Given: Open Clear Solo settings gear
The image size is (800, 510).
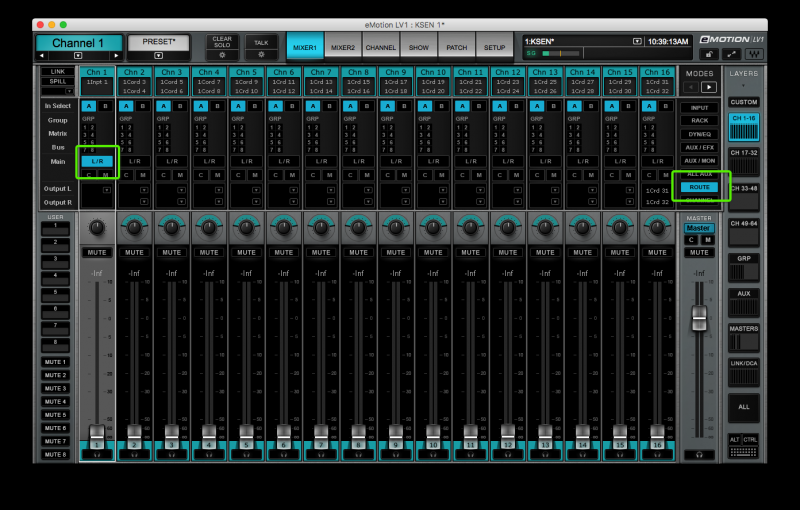Looking at the screenshot, I should (x=222, y=55).
